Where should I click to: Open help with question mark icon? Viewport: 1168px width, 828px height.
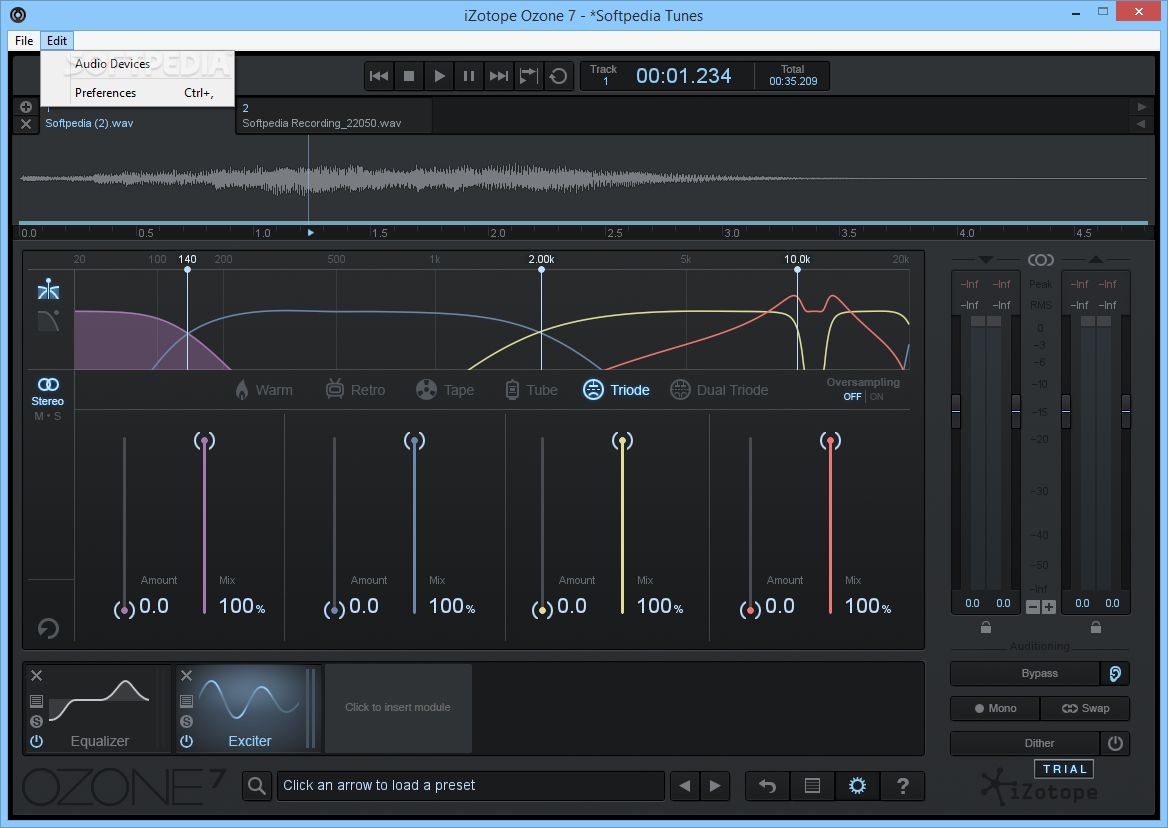pyautogui.click(x=902, y=786)
